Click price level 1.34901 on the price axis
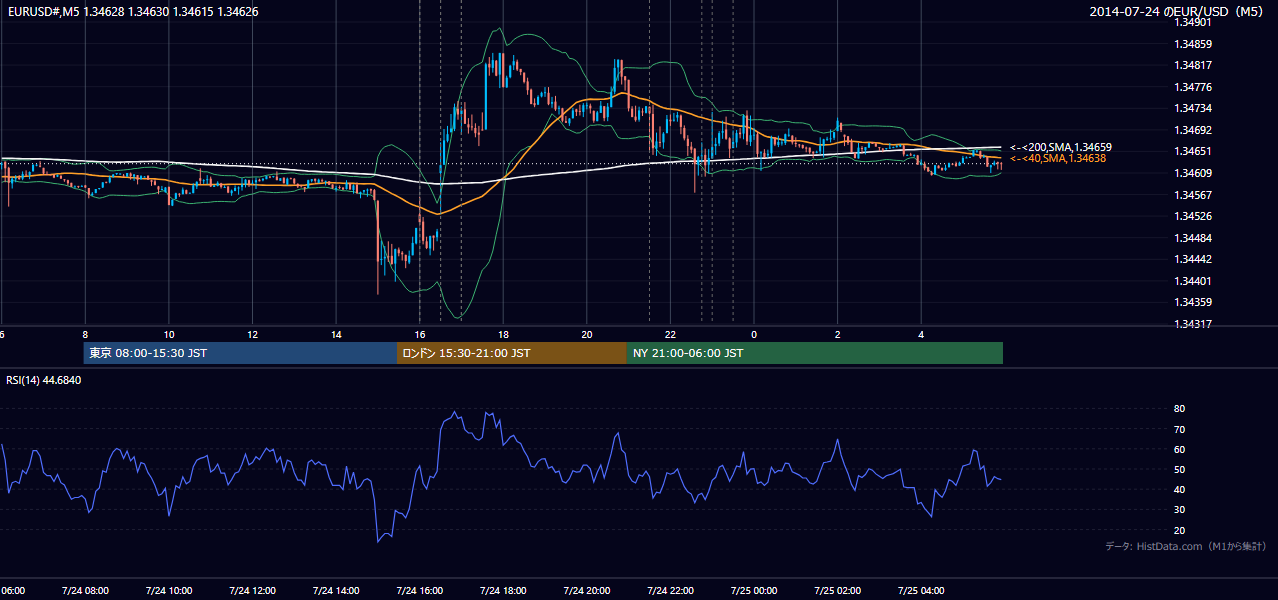The height and width of the screenshot is (600, 1278). click(1194, 22)
